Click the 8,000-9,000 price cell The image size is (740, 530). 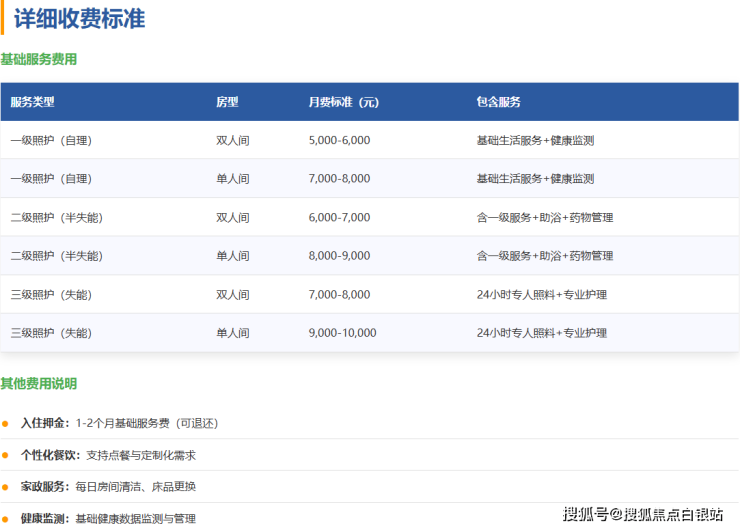point(339,256)
